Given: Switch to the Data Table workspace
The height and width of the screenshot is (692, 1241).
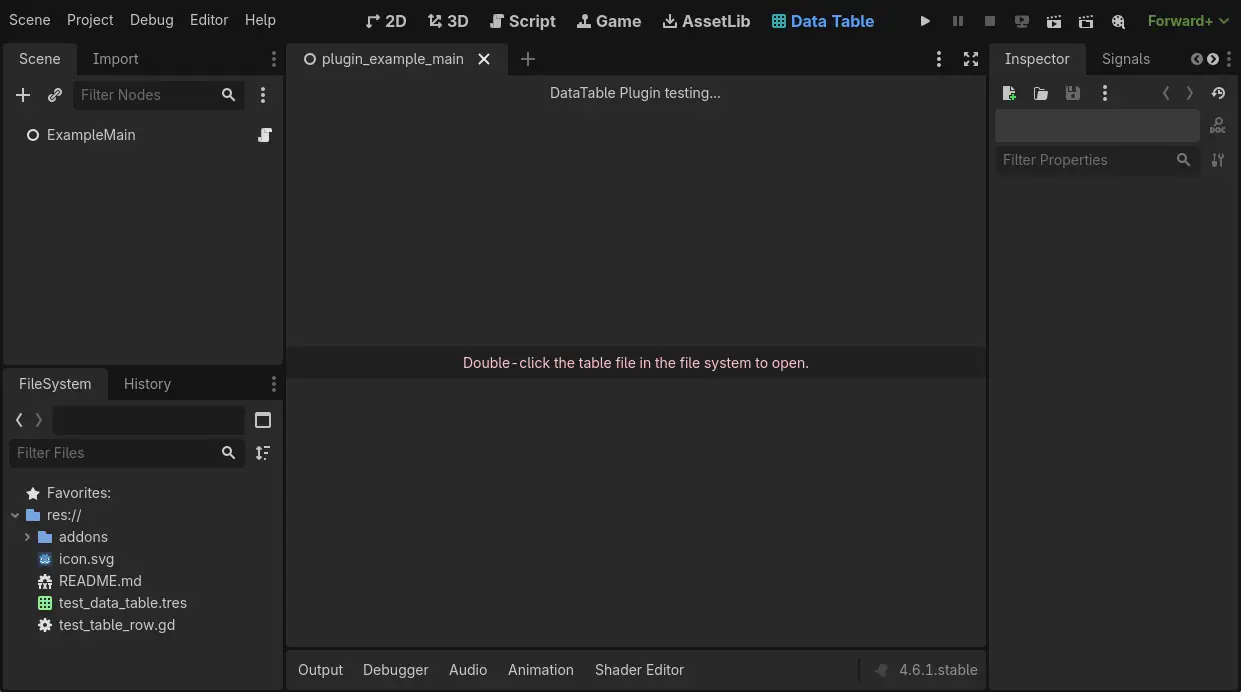Looking at the screenshot, I should (x=822, y=20).
